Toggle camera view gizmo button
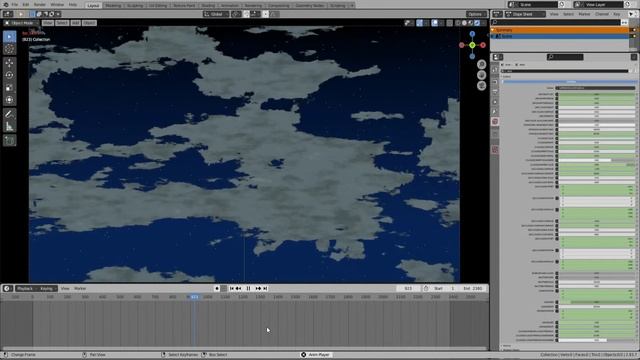 (x=482, y=86)
